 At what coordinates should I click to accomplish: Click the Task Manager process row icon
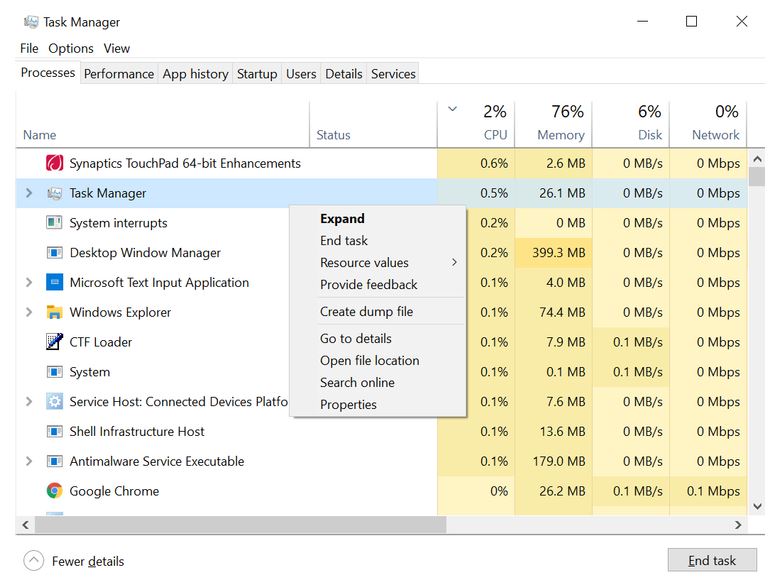point(54,193)
